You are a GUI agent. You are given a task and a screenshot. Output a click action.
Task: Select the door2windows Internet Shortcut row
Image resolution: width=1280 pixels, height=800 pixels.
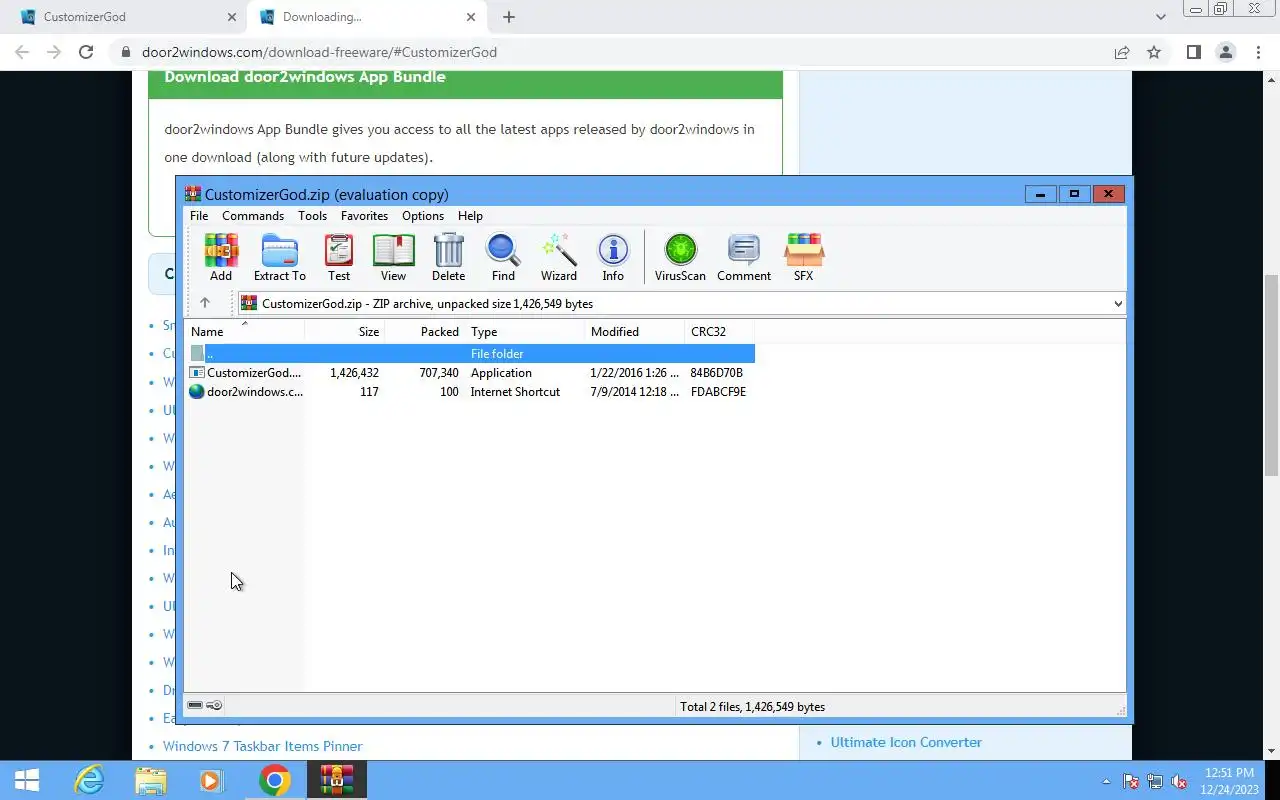[x=471, y=392]
